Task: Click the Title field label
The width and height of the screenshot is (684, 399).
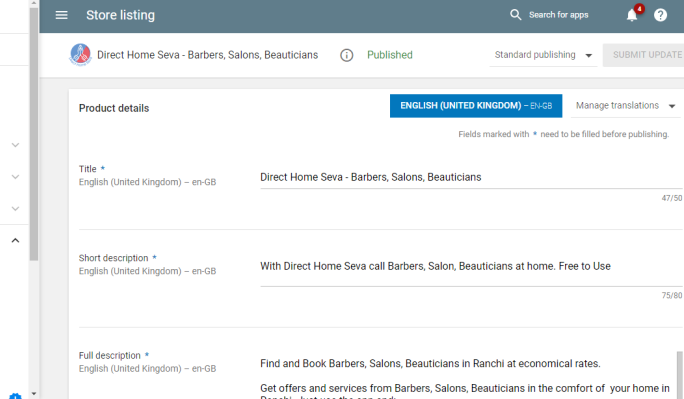Action: point(87,169)
